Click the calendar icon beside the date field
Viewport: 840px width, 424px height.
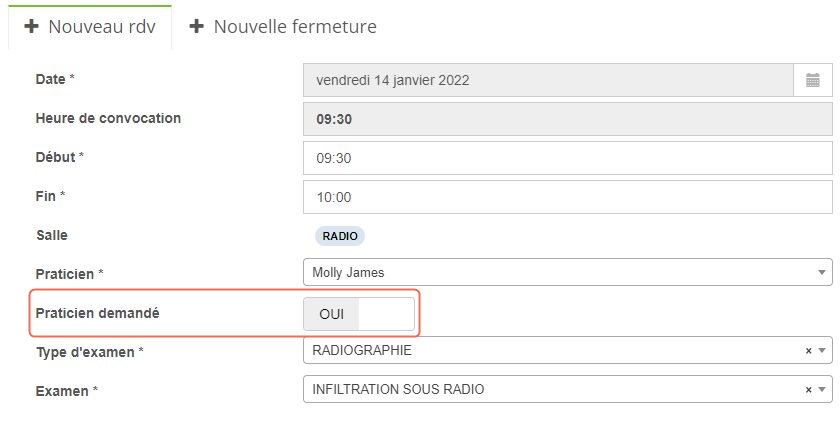pos(813,80)
